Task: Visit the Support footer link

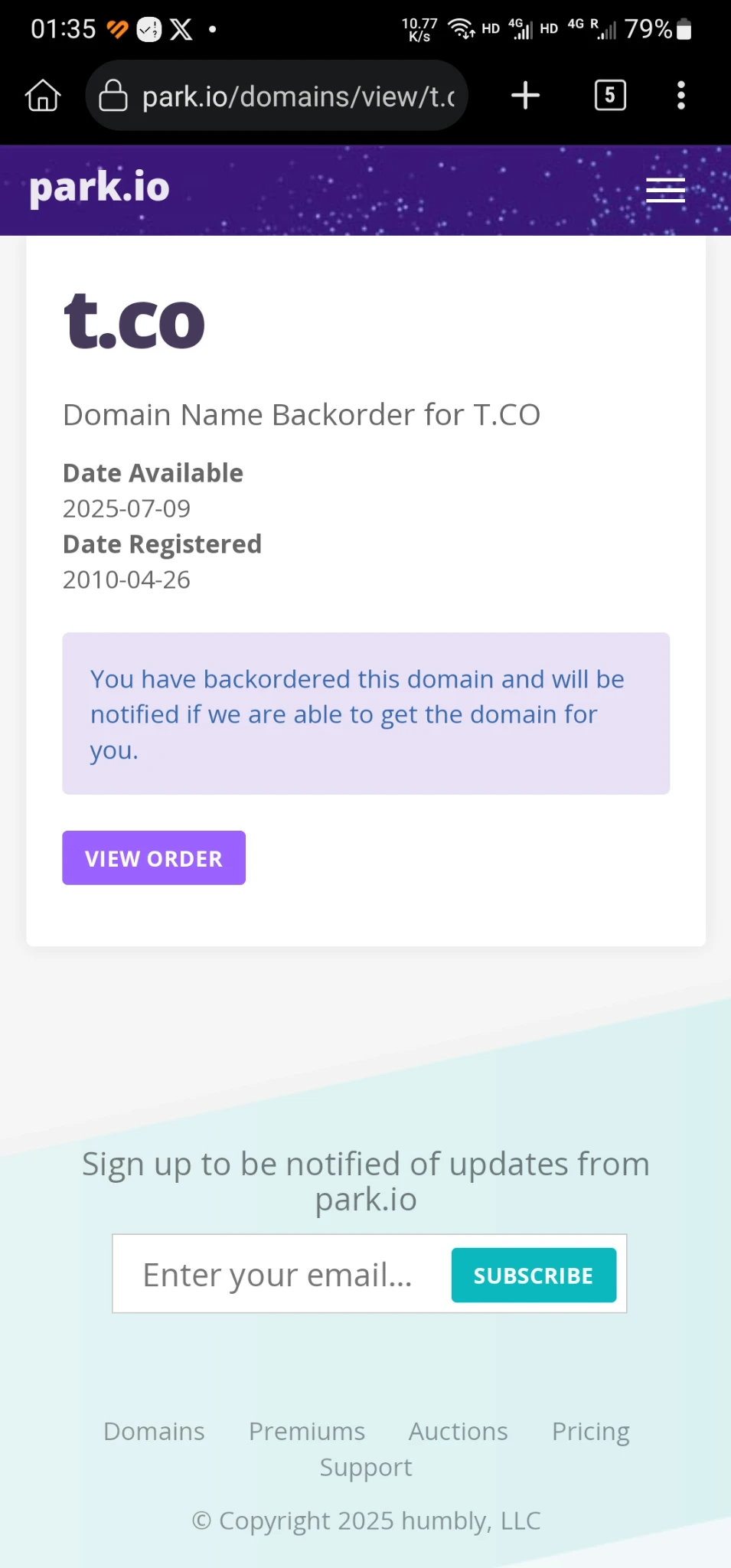Action: pos(366,1467)
